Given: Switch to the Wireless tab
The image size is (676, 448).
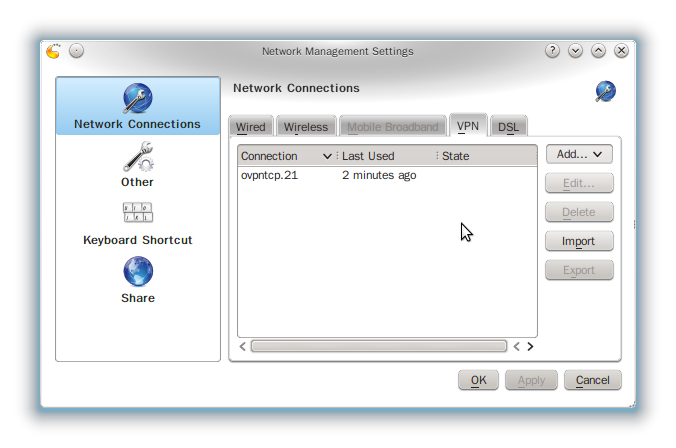Looking at the screenshot, I should coord(305,127).
